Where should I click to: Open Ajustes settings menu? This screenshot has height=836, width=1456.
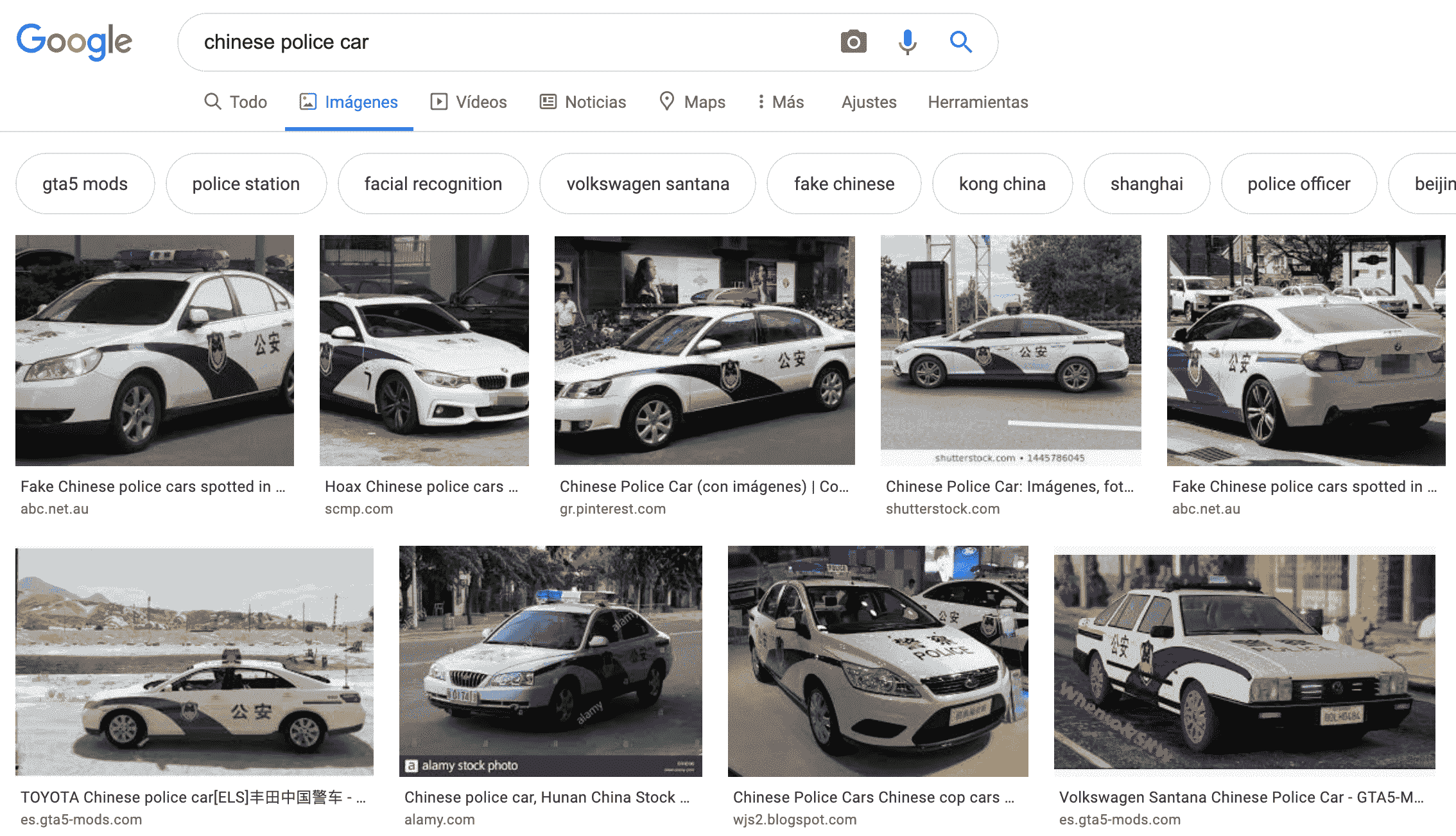(869, 101)
